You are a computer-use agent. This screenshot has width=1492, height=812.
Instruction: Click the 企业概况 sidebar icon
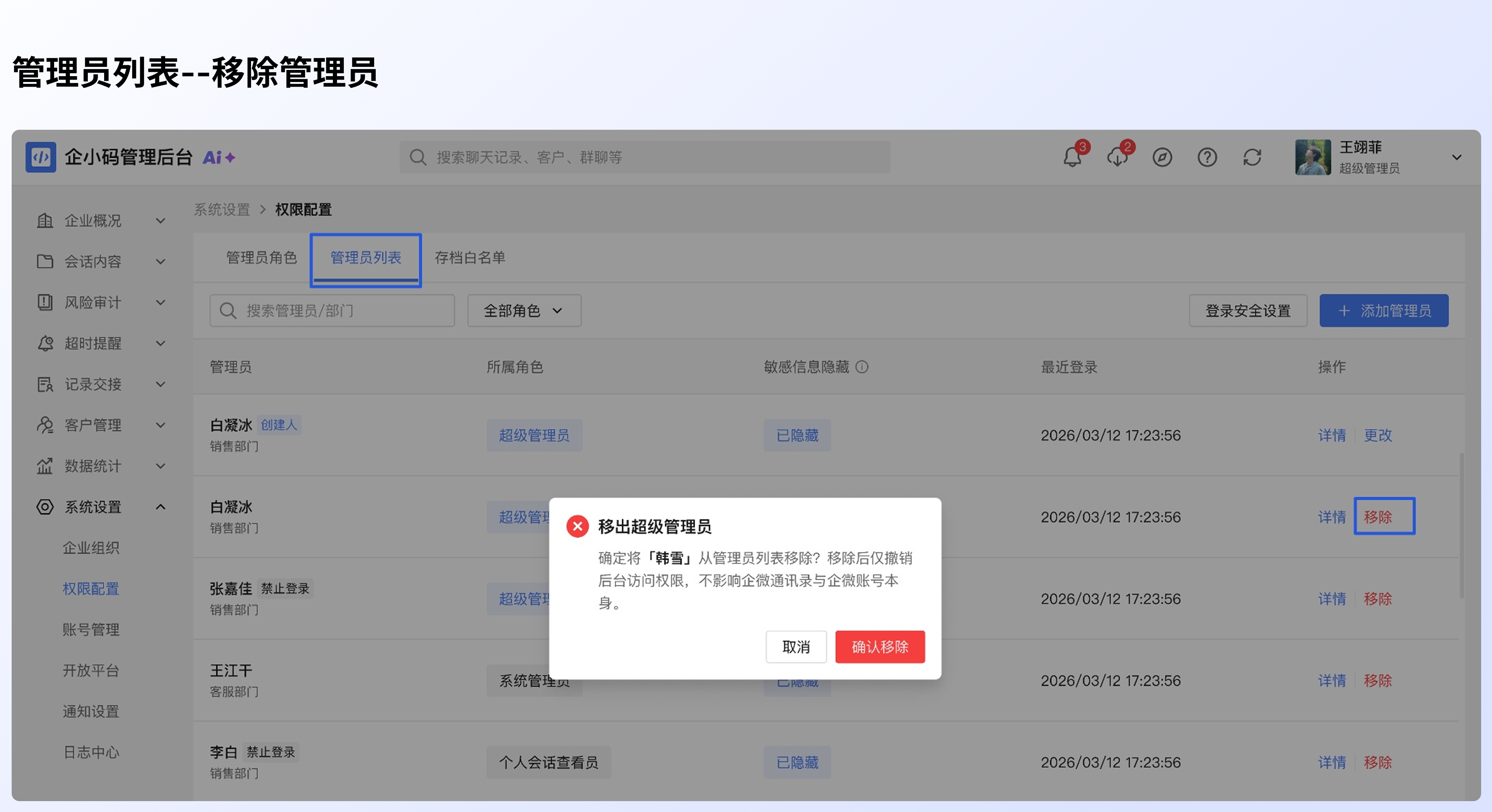(45, 221)
